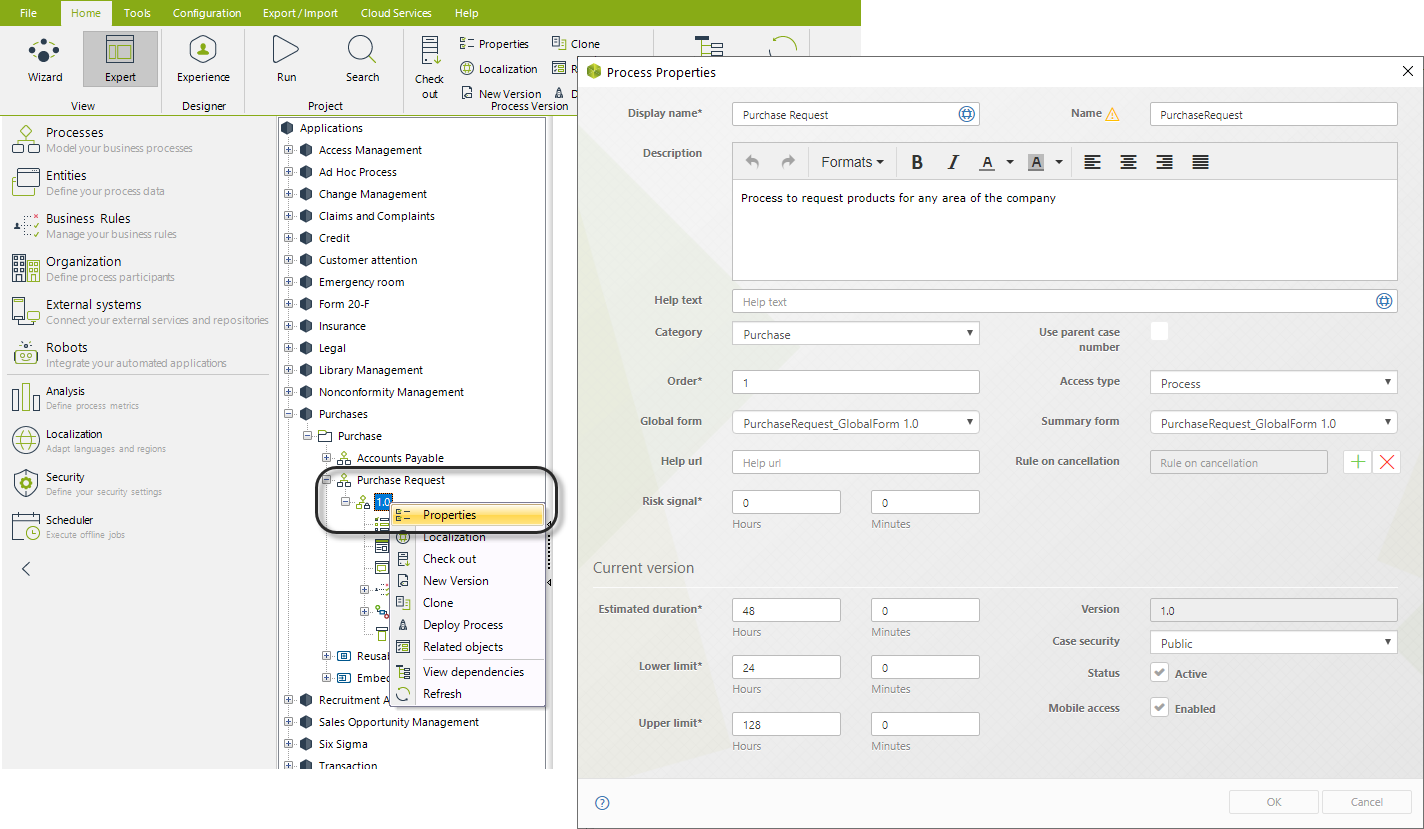This screenshot has width=1424, height=829.
Task: Open the background color picker arrow
Action: pyautogui.click(x=1058, y=162)
